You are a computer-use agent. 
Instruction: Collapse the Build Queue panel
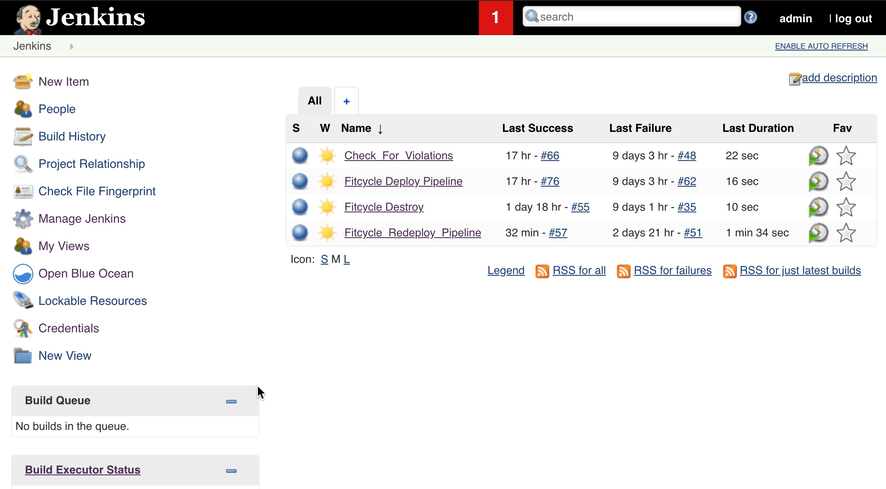point(231,401)
